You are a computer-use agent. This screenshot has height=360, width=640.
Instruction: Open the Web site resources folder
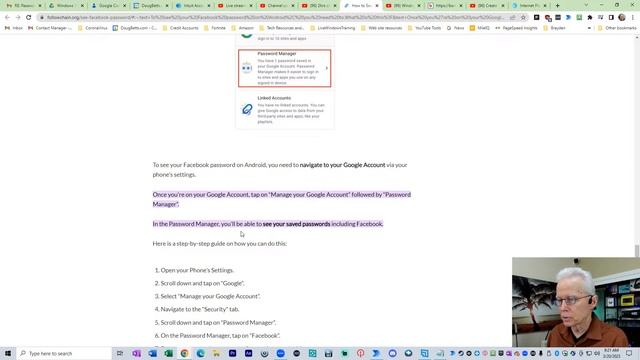(x=381, y=28)
